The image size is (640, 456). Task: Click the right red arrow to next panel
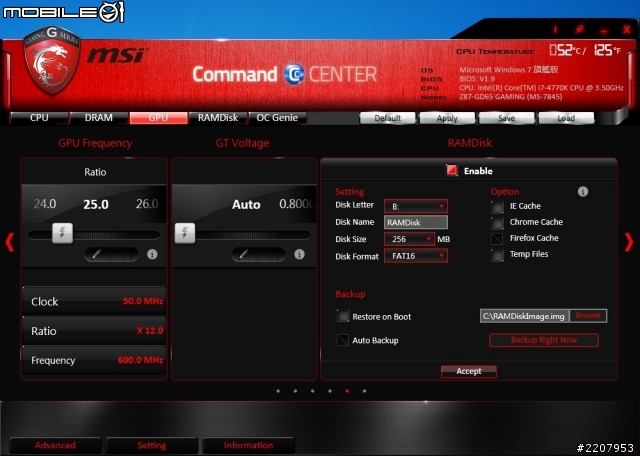click(x=629, y=242)
